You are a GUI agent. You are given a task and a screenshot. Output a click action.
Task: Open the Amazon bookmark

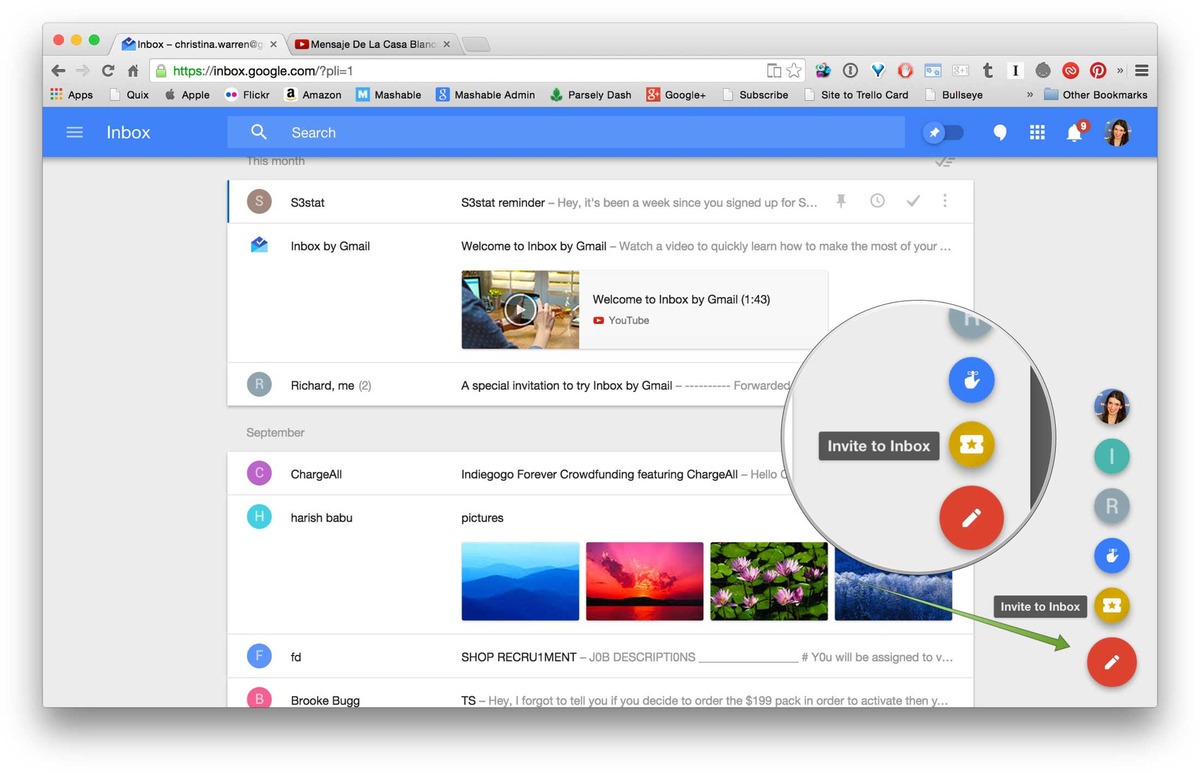point(313,95)
